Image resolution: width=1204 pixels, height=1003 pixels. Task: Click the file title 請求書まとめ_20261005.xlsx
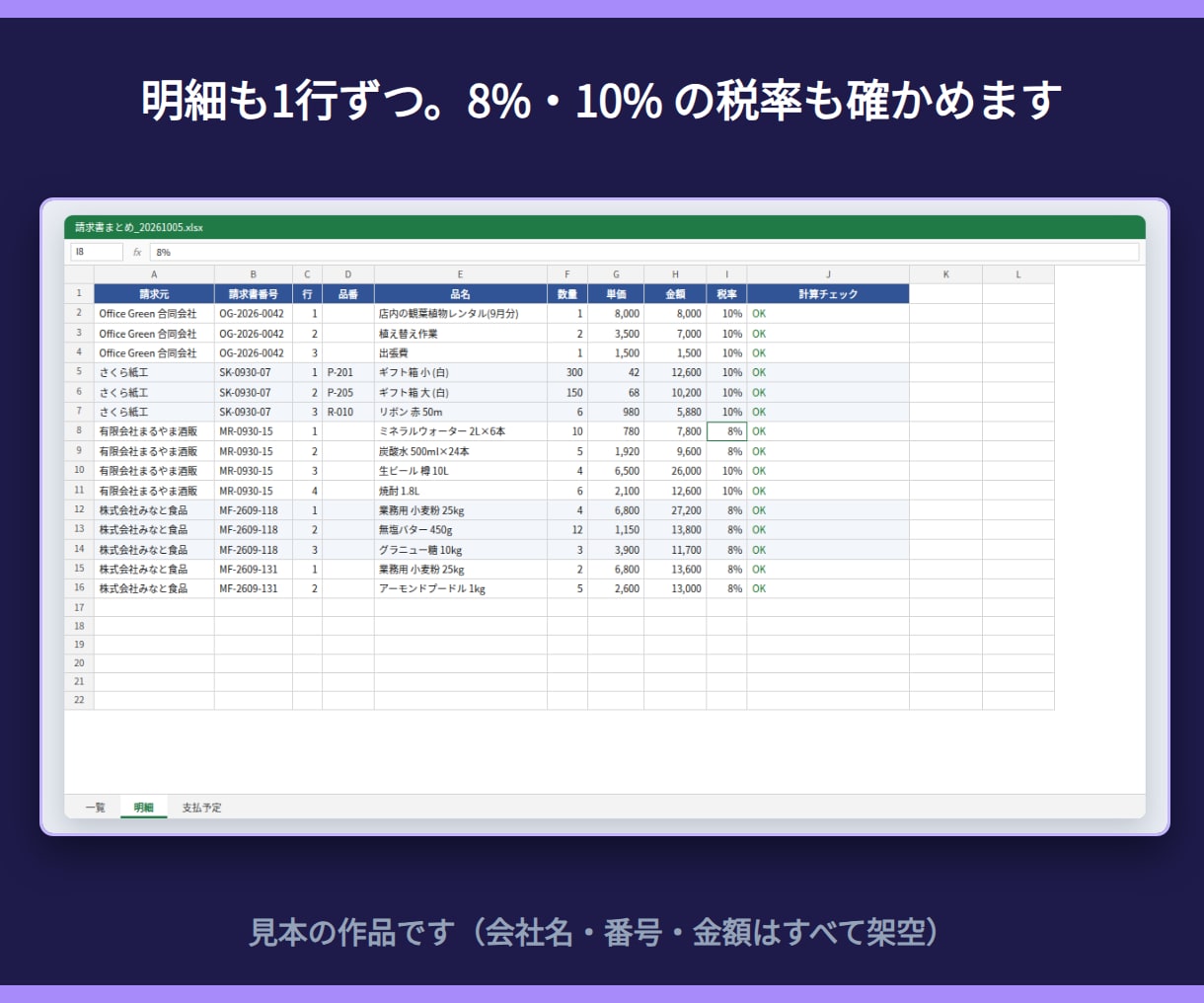click(139, 227)
